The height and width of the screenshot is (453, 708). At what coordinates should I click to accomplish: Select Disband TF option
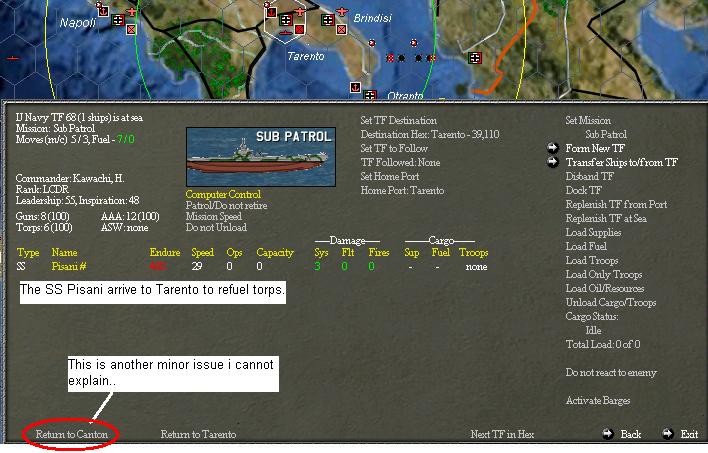590,176
